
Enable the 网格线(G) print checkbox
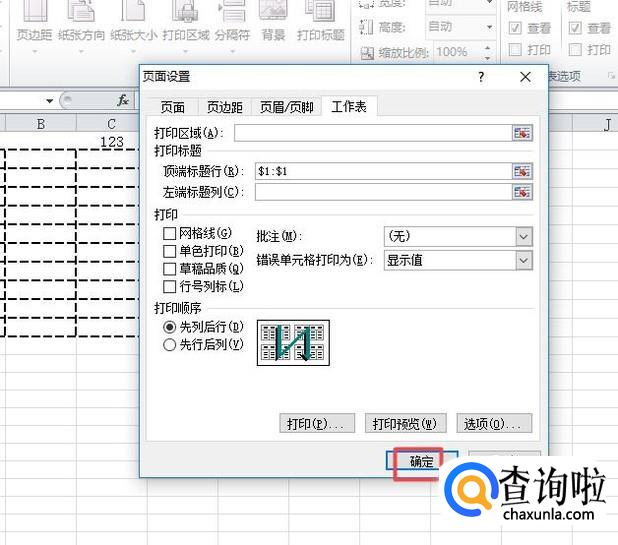(169, 233)
